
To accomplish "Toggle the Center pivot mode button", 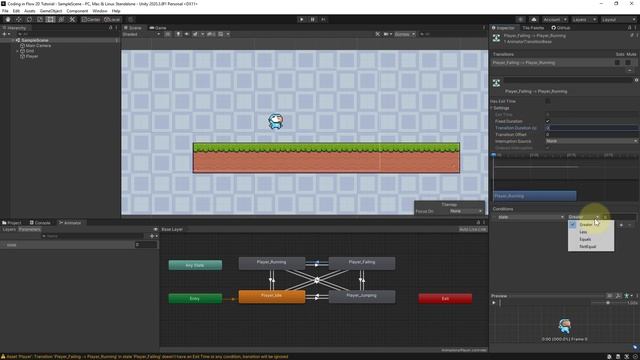I will tap(91, 20).
